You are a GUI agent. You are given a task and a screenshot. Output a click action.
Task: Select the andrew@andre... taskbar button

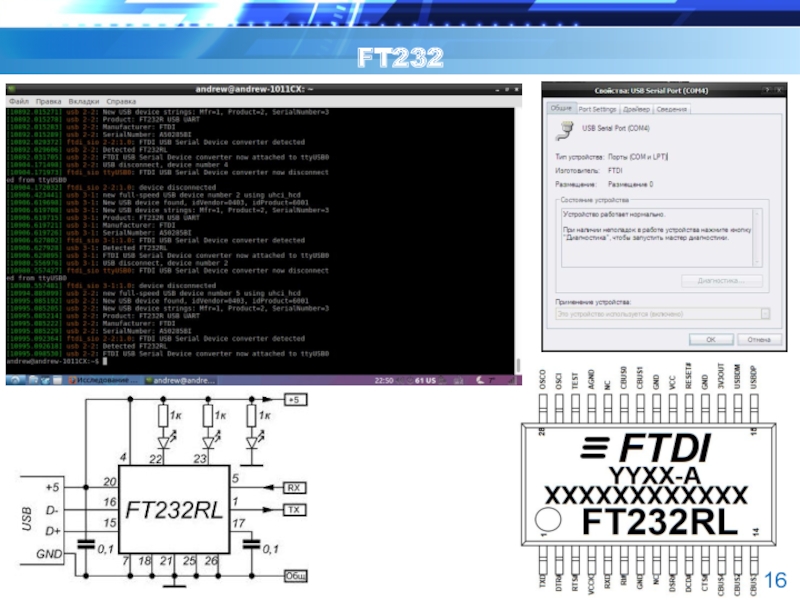coord(181,380)
